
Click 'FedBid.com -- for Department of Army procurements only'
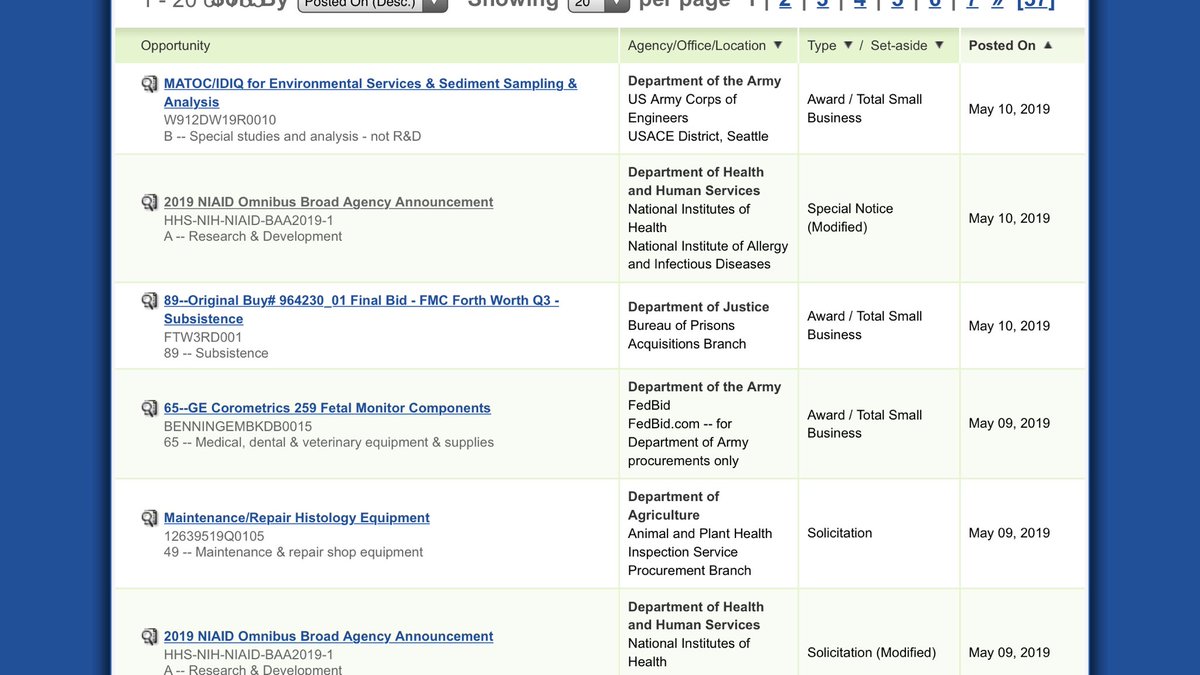pos(688,442)
